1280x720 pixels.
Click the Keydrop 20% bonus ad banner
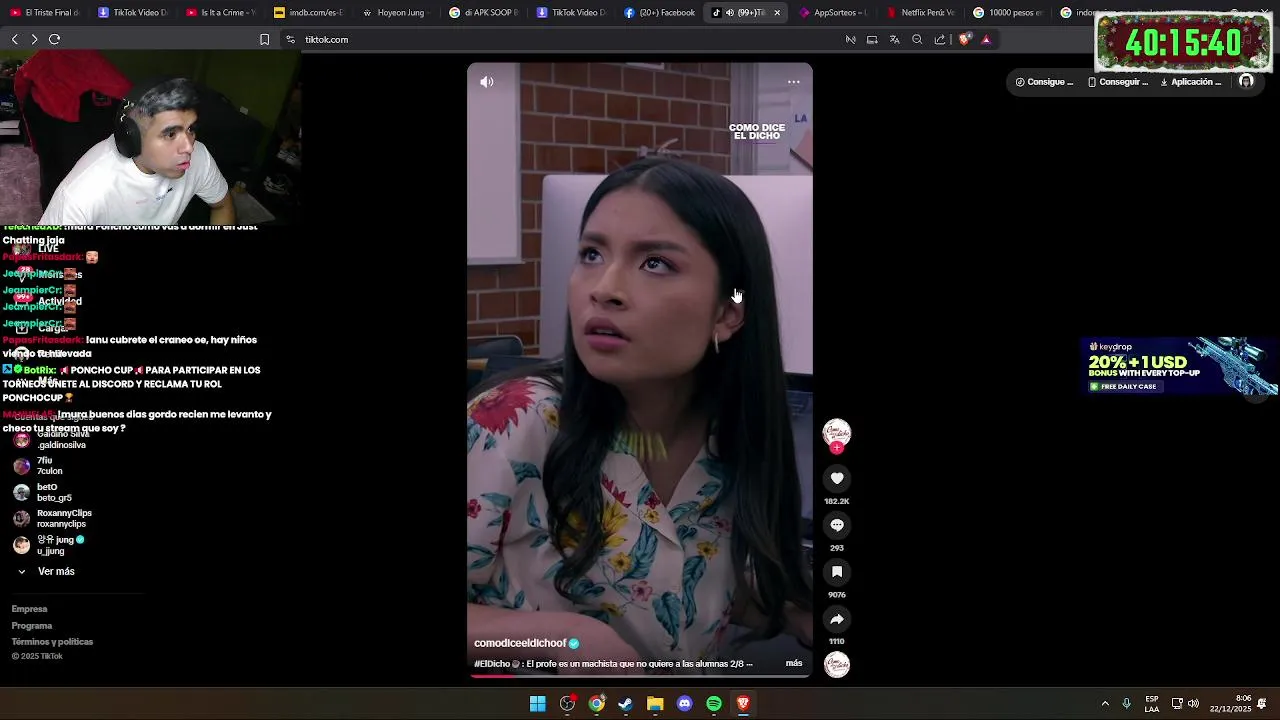tap(1181, 366)
